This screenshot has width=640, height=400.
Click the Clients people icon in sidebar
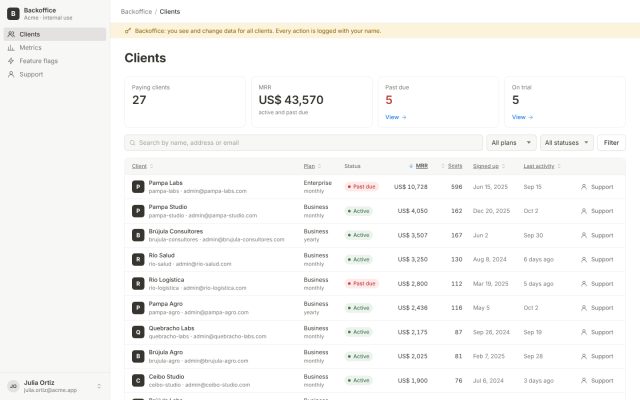(x=11, y=34)
